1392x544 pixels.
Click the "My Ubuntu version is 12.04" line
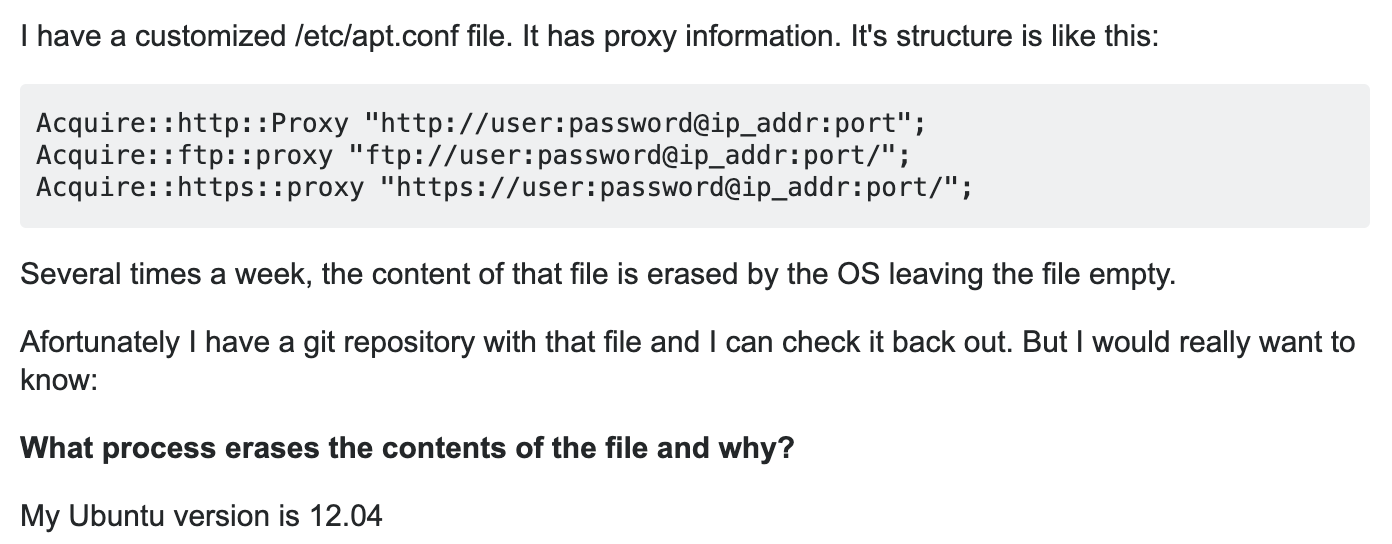[x=201, y=516]
